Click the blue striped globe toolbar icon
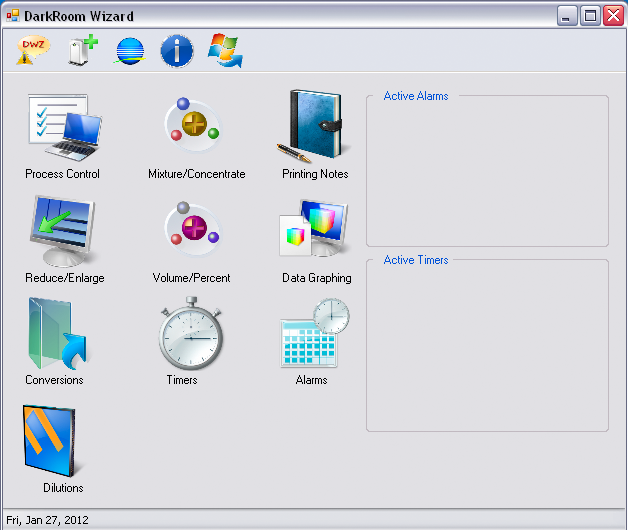This screenshot has width=628, height=530. (x=130, y=51)
